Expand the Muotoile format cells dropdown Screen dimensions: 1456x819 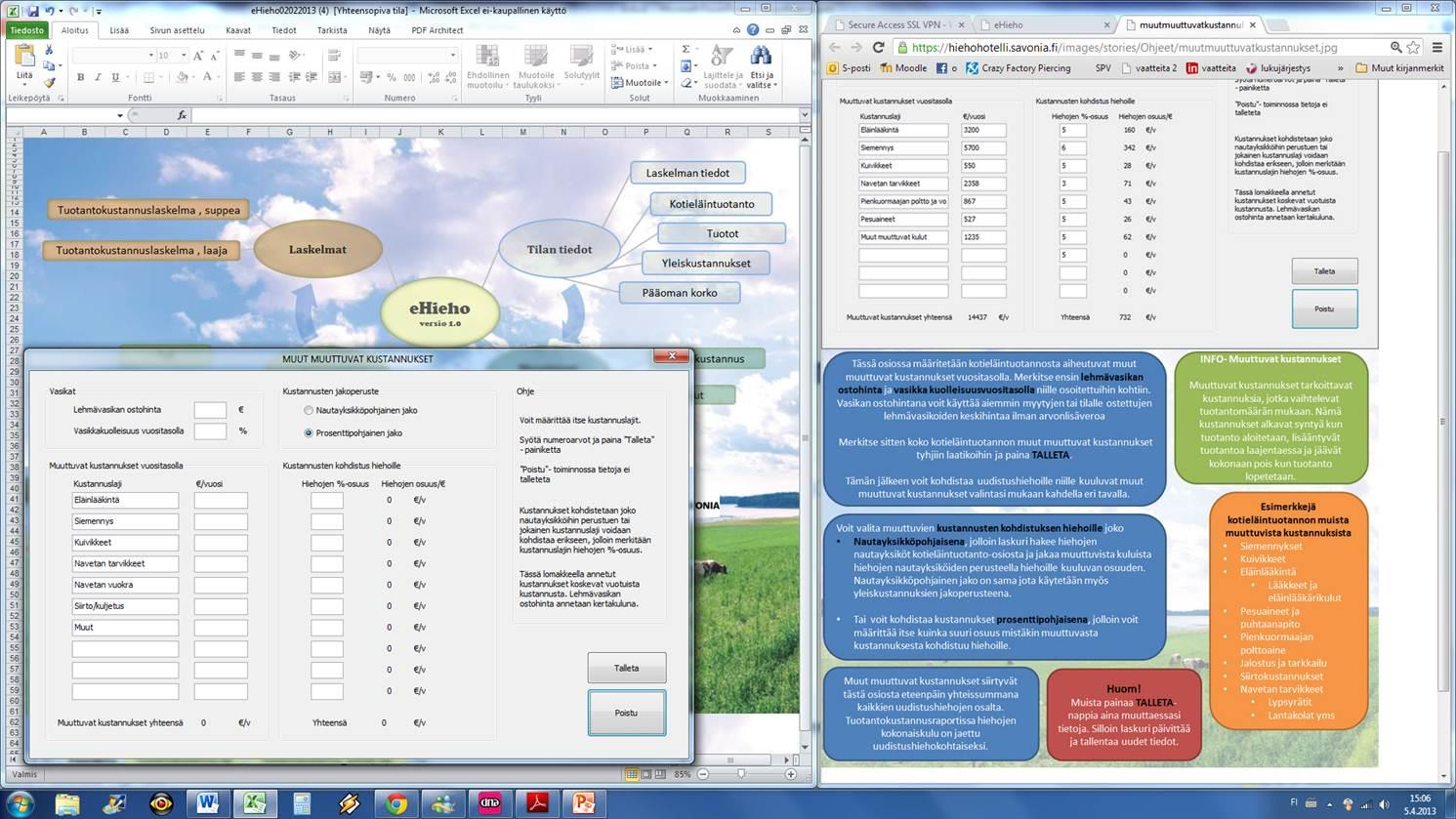[x=666, y=82]
